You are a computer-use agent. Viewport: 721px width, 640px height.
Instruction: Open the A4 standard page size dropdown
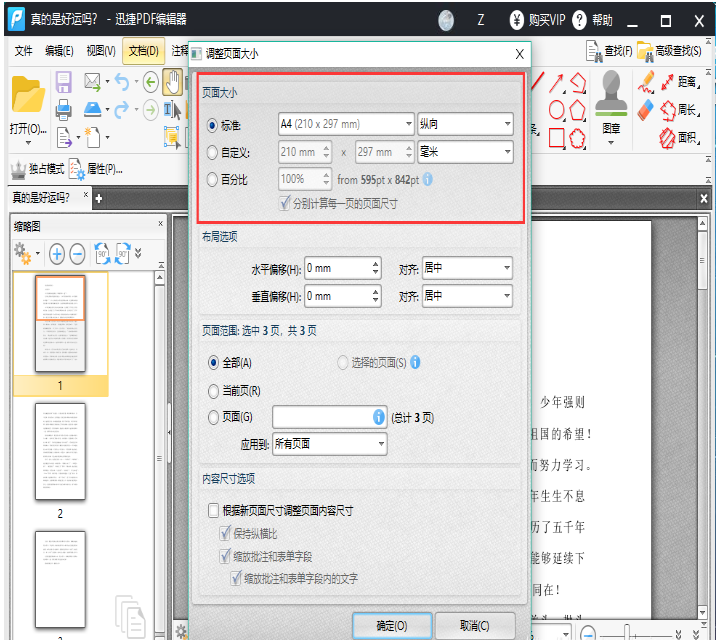pos(345,124)
